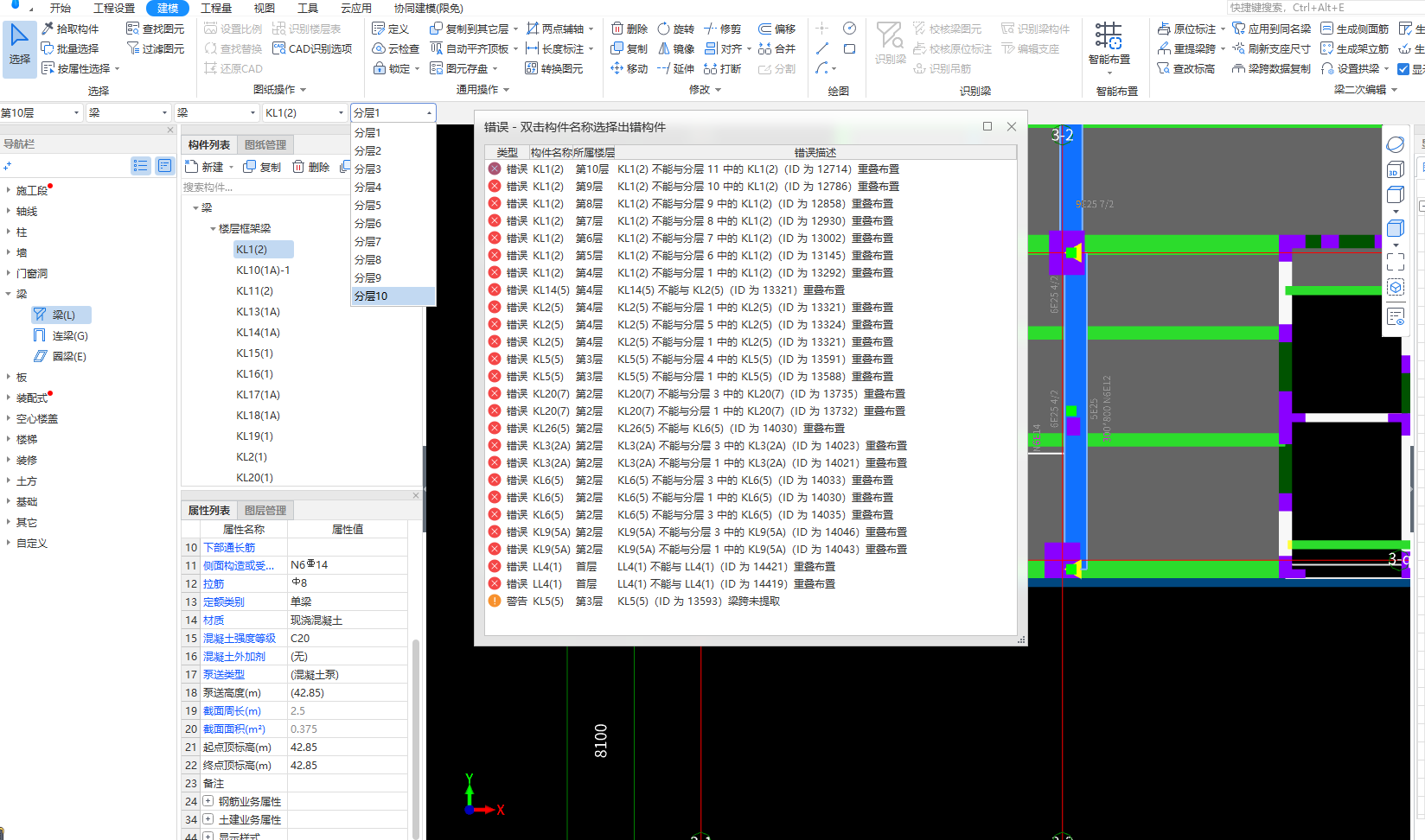This screenshot has height=840, width=1425.
Task: Click 生成侧面筋 tool
Action: pos(1355,29)
